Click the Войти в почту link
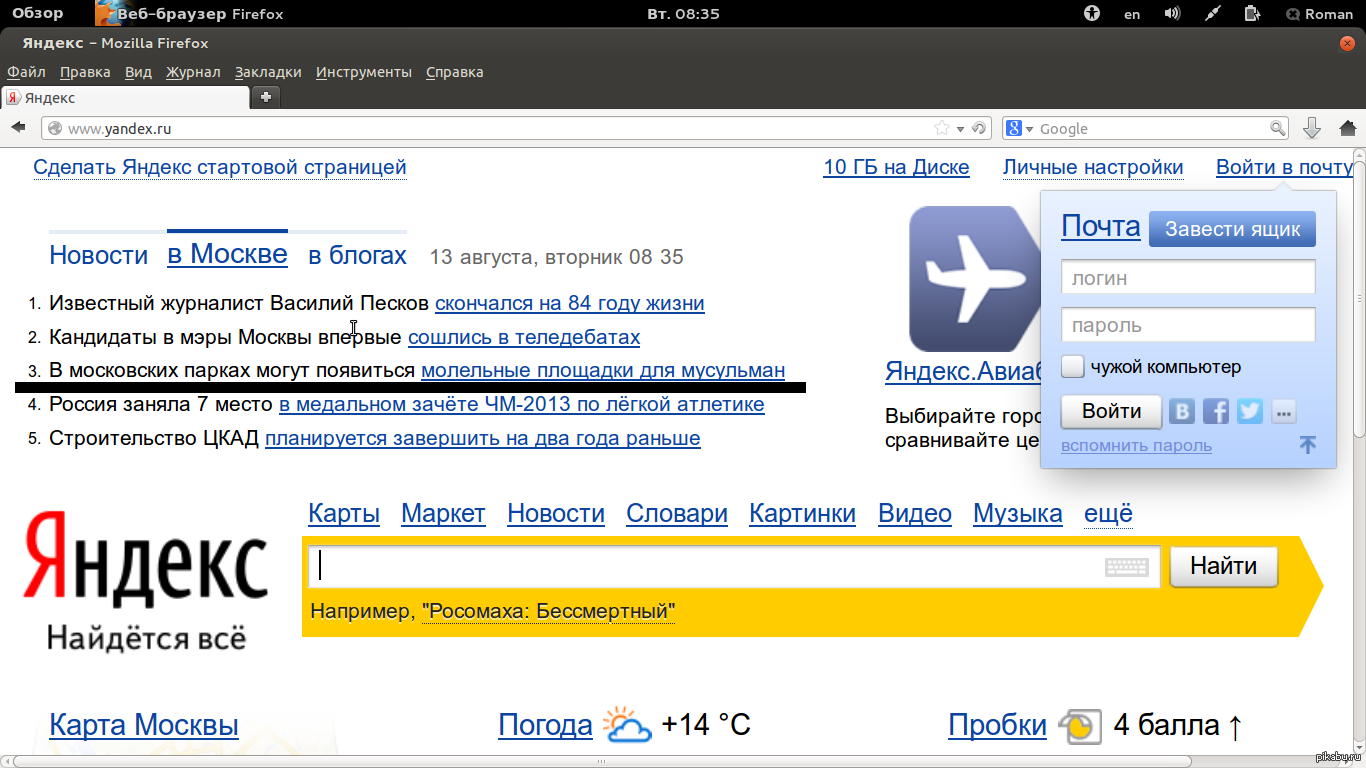Viewport: 1366px width, 768px height. point(1284,167)
